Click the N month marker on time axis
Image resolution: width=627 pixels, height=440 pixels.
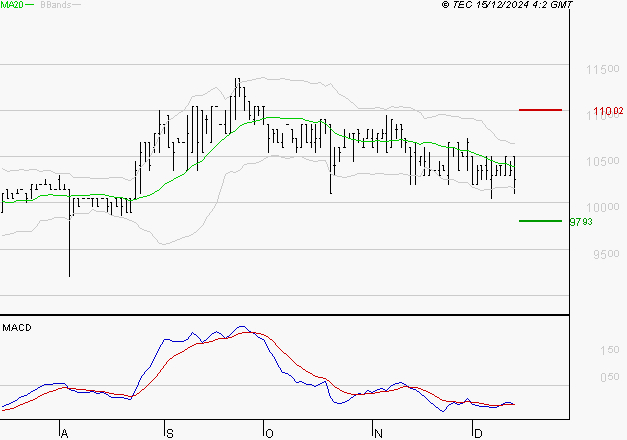pyautogui.click(x=378, y=433)
